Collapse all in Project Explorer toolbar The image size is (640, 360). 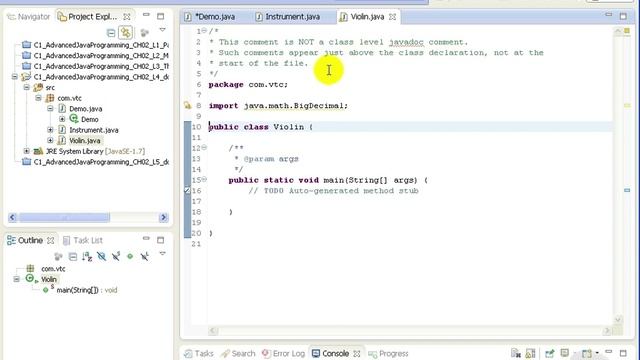click(111, 32)
